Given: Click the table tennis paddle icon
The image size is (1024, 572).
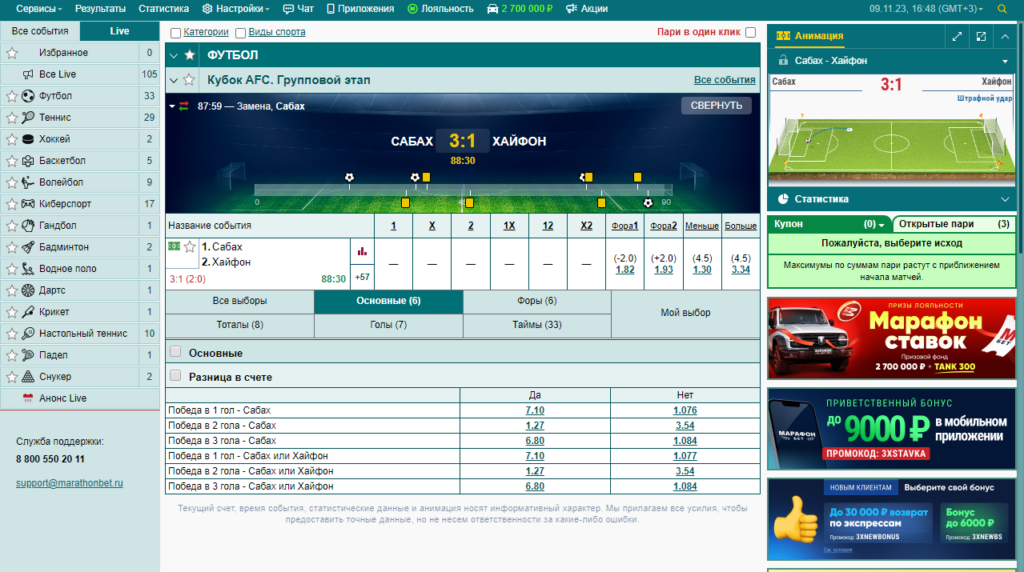Looking at the screenshot, I should click(x=28, y=333).
